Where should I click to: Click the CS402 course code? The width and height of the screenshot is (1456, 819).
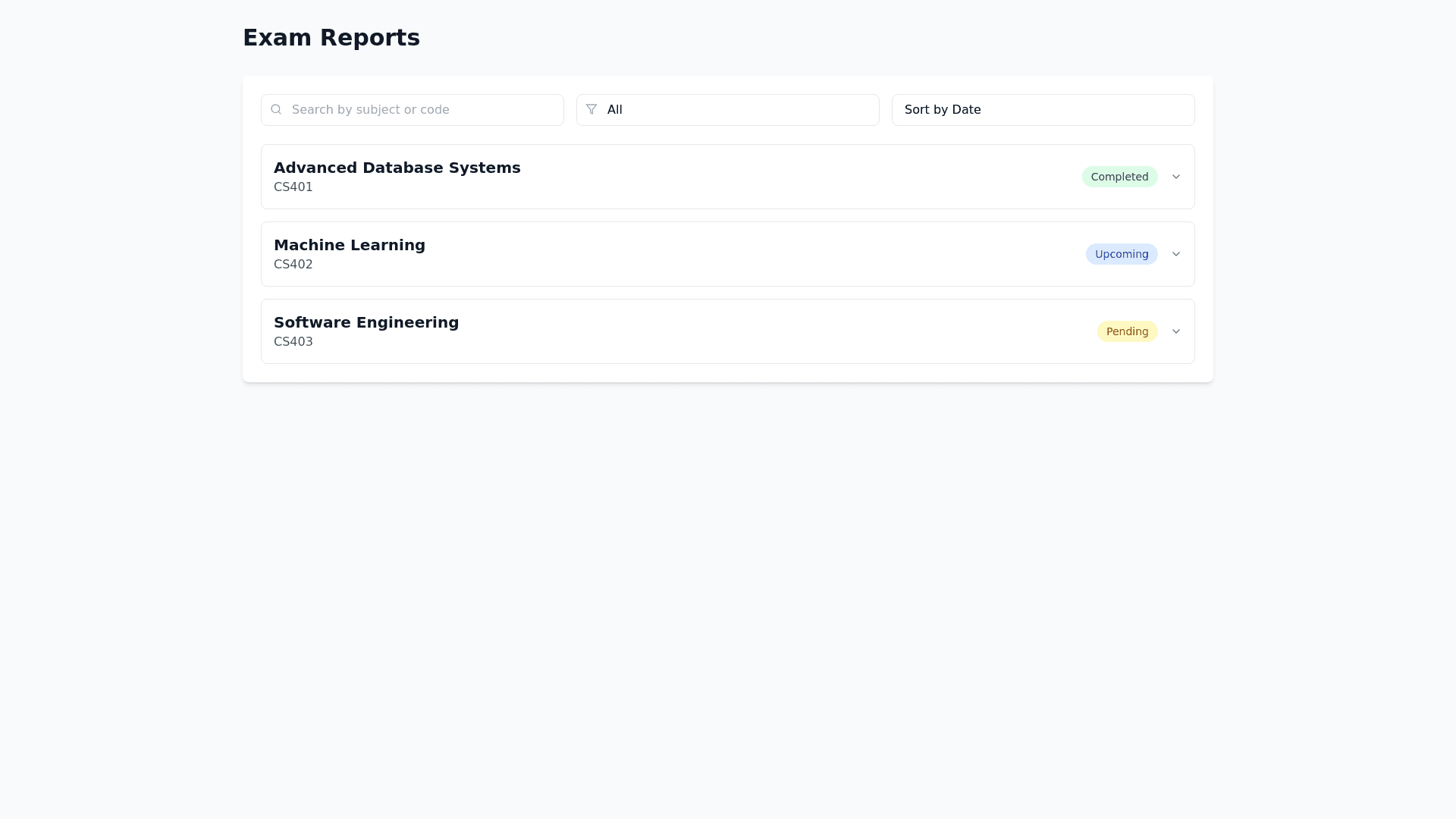click(x=293, y=265)
